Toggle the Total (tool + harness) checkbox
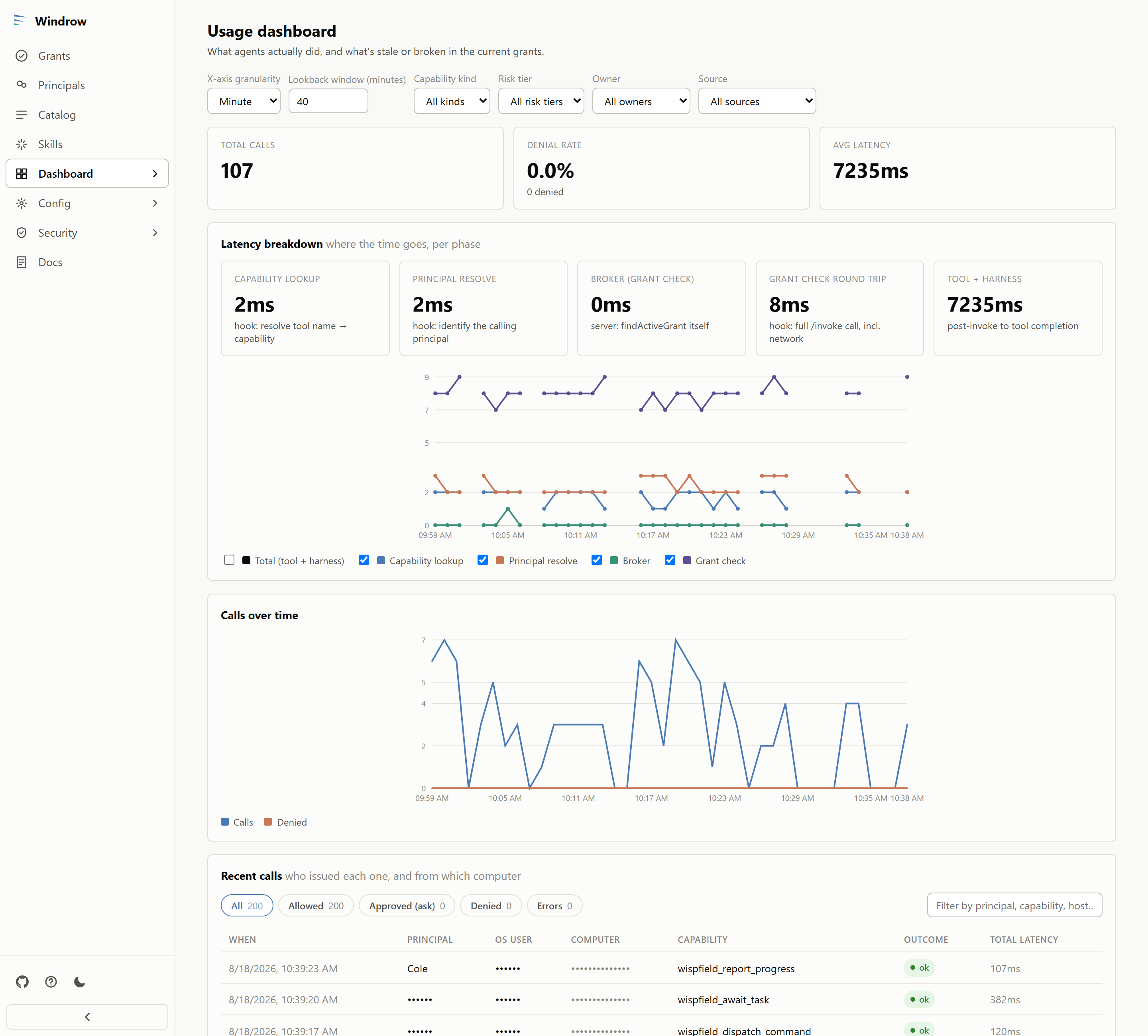 (229, 559)
